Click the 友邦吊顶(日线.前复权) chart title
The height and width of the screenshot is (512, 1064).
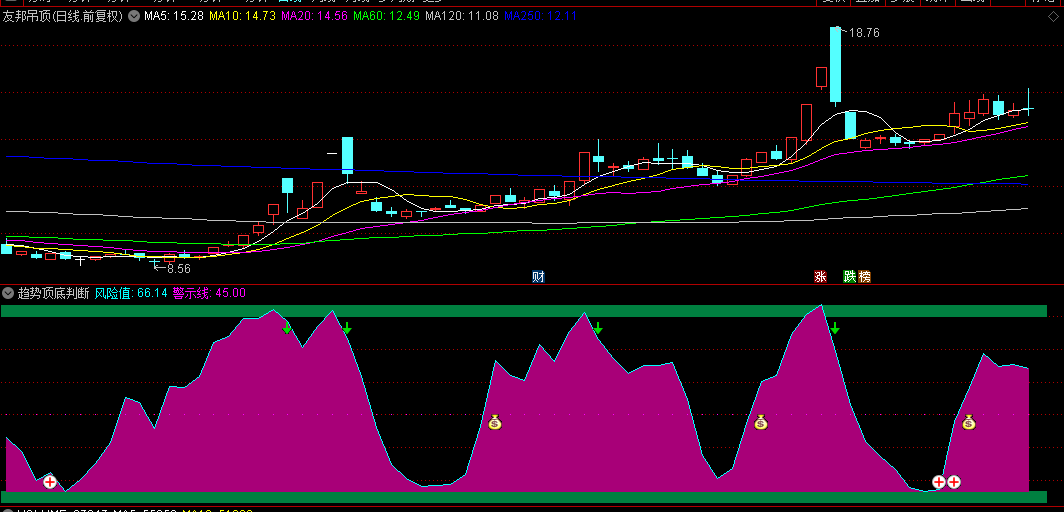(x=62, y=15)
